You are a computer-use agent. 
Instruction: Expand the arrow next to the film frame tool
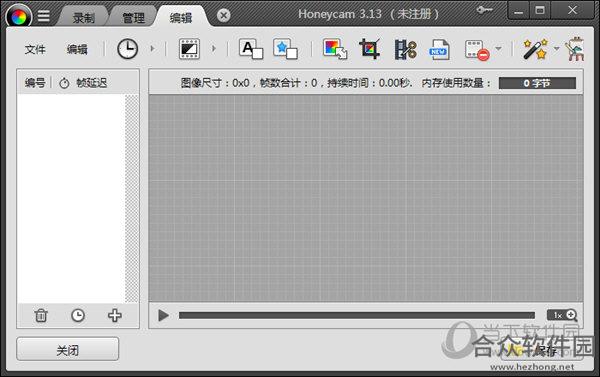(214, 49)
